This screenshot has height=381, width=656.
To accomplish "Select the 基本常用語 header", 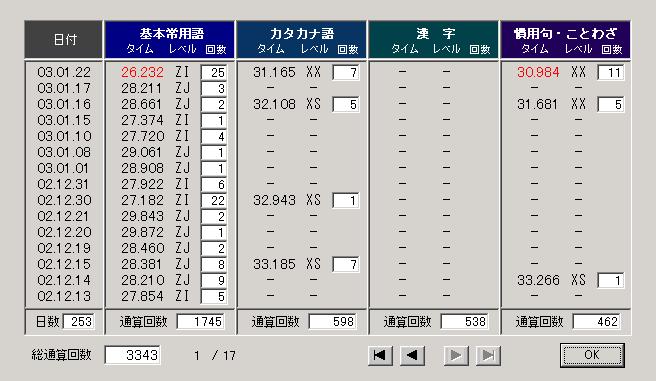I will (x=170, y=40).
